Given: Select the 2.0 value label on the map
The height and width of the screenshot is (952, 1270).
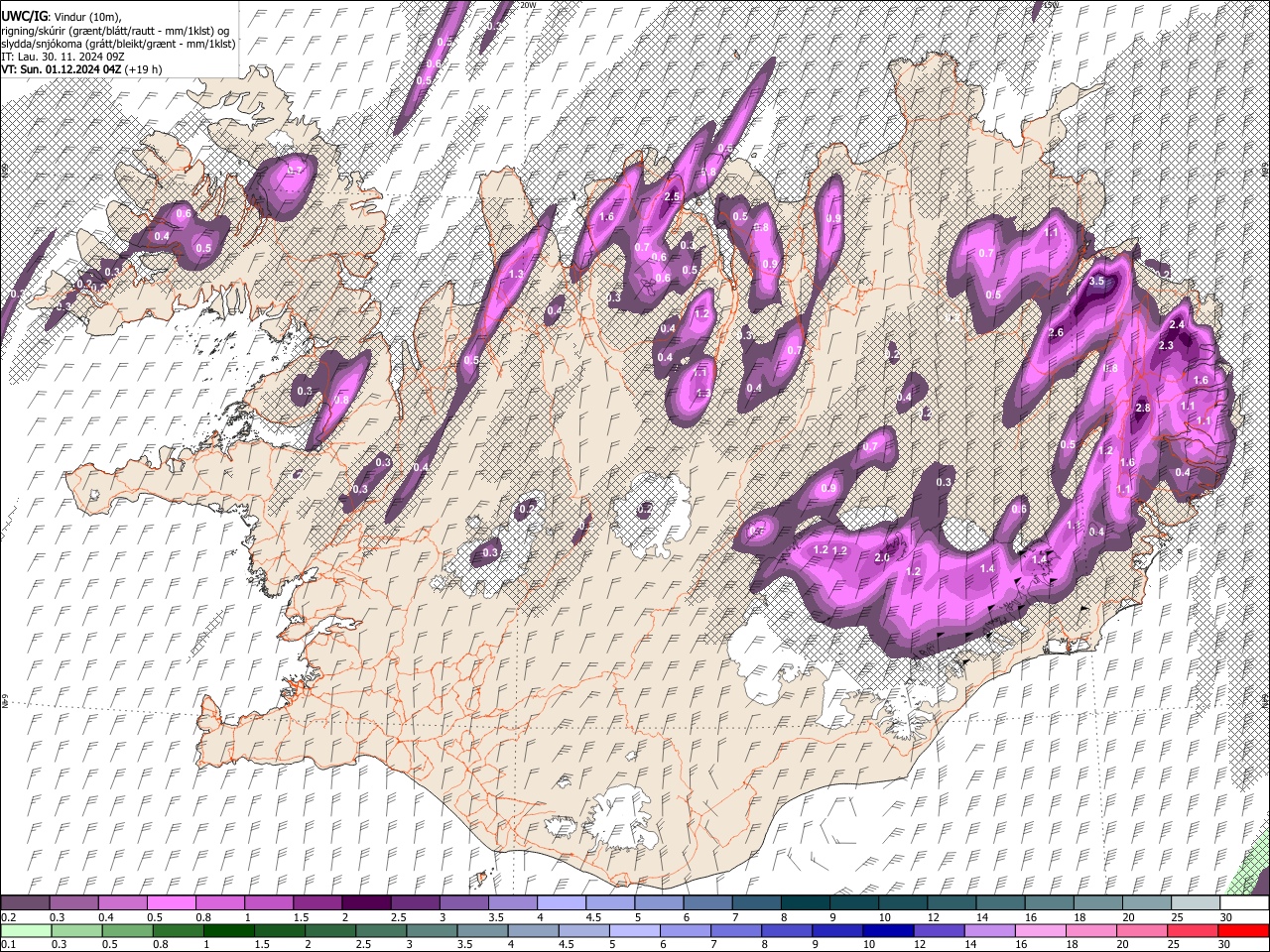Looking at the screenshot, I should click(882, 557).
